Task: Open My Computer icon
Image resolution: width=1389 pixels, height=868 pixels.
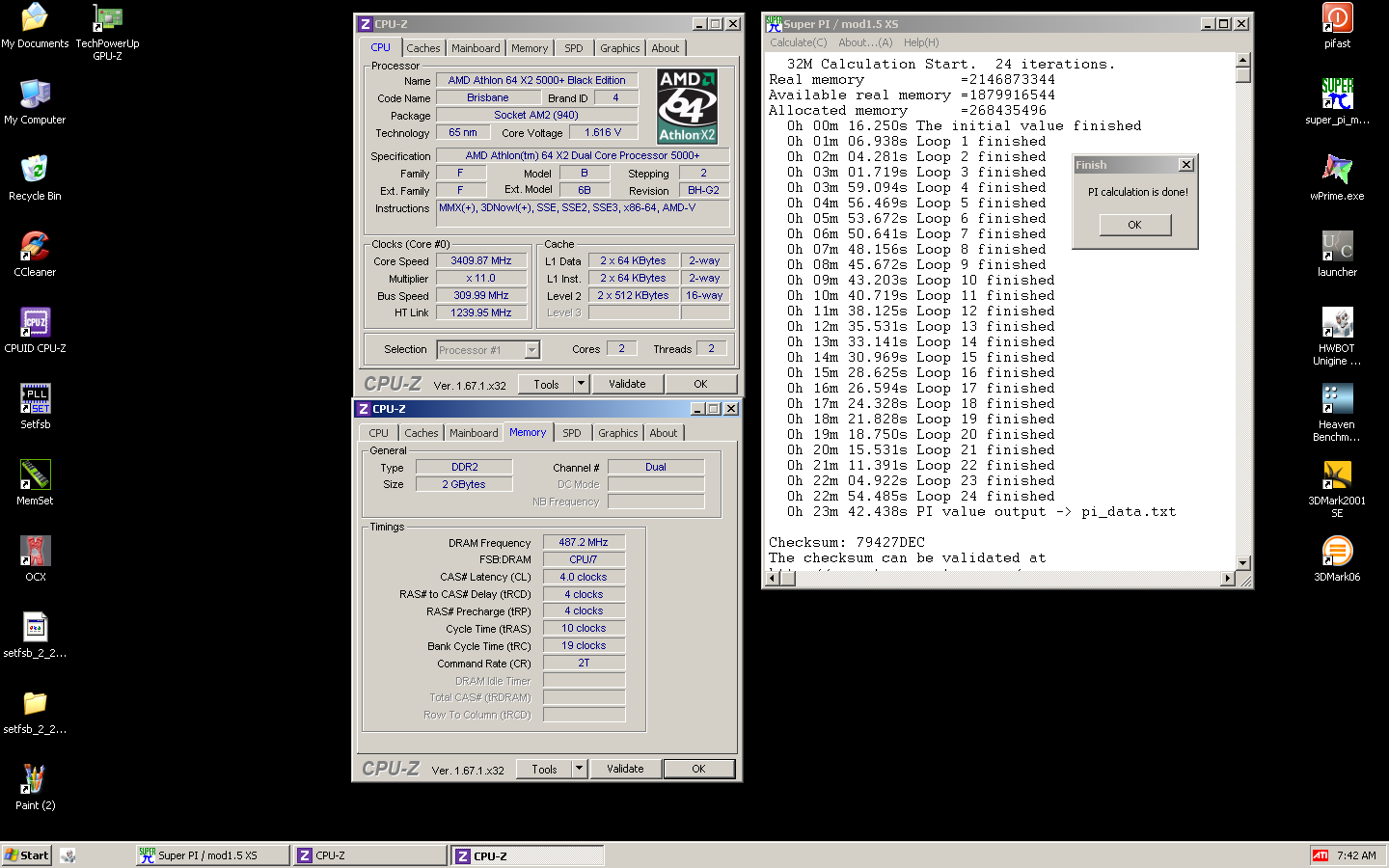Action: click(x=35, y=102)
